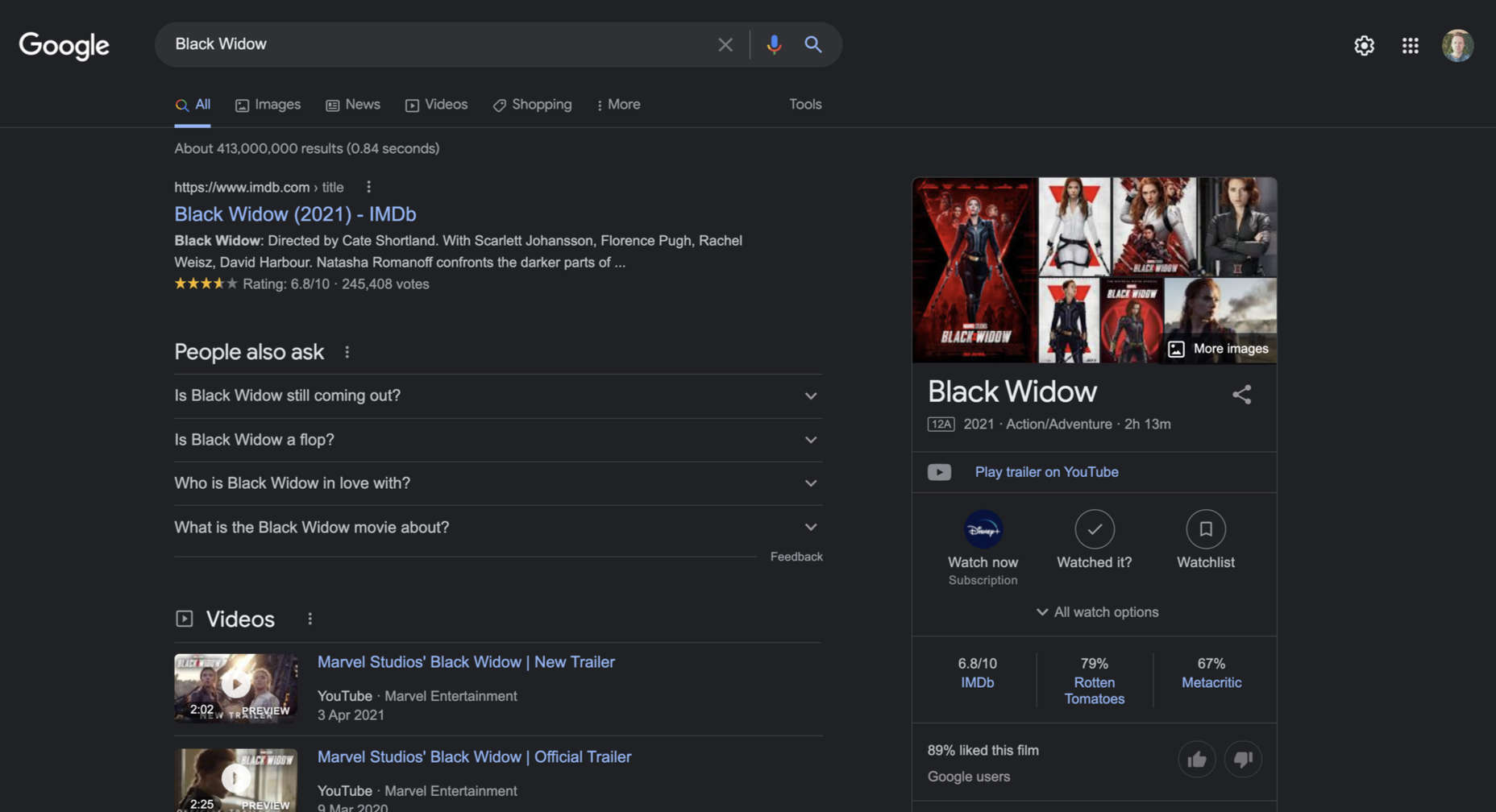Clear the search box with the X icon
This screenshot has height=812, width=1496.
(x=725, y=44)
